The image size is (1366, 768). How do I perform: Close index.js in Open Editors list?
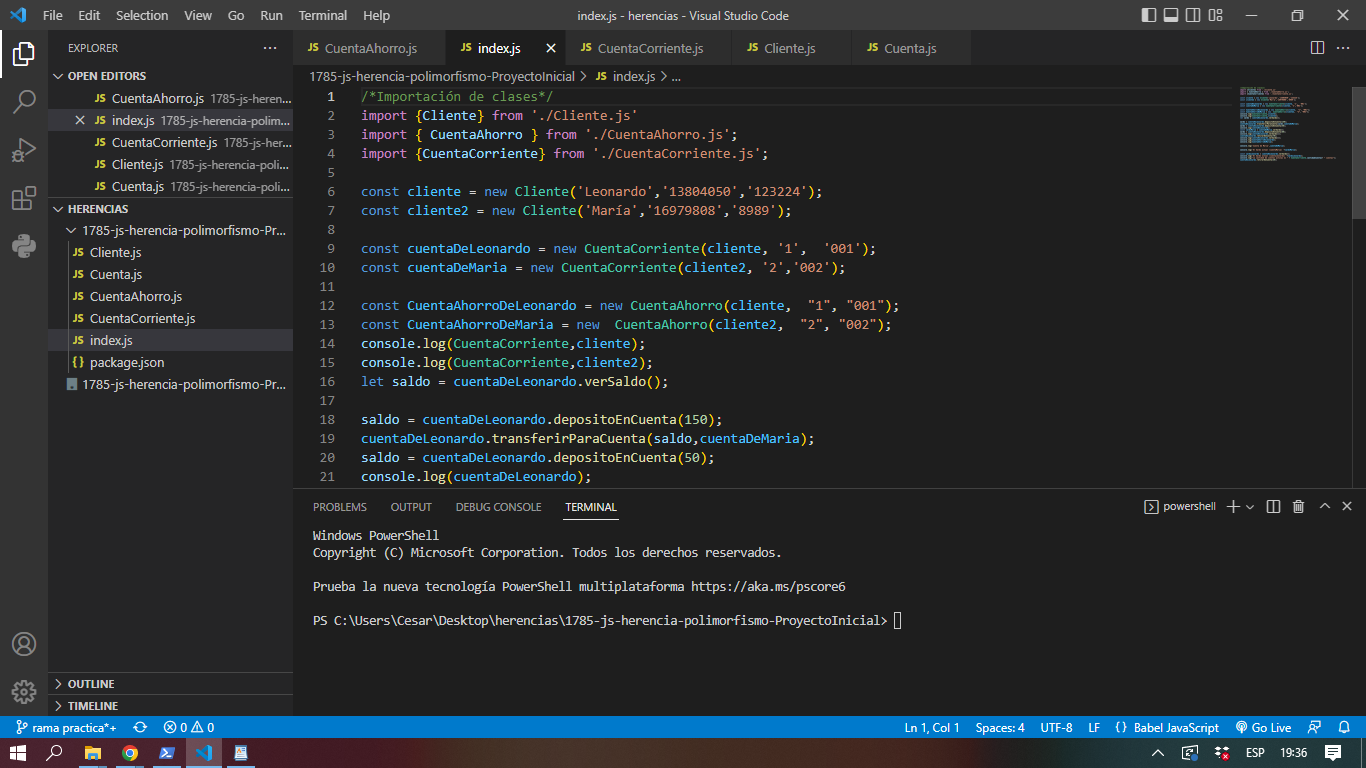[x=80, y=120]
